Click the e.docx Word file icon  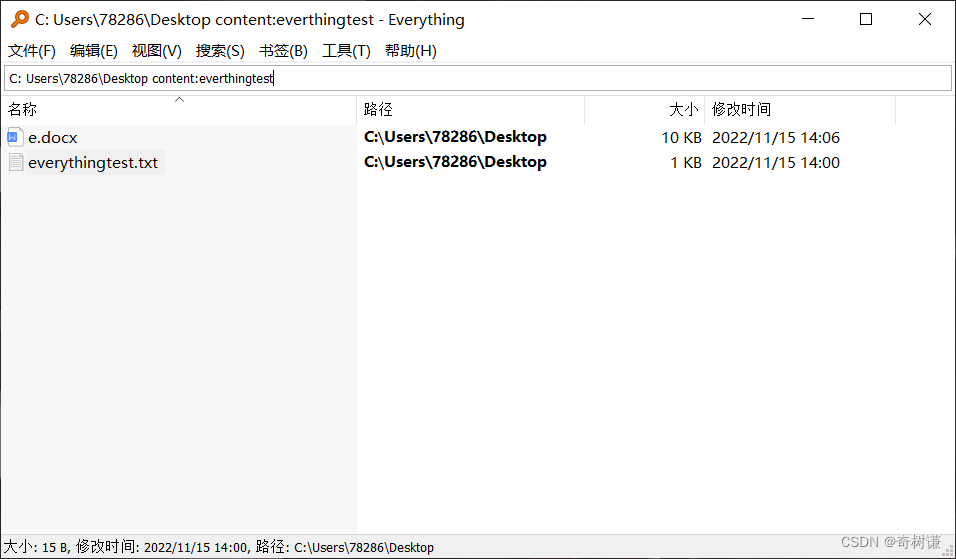tap(15, 137)
